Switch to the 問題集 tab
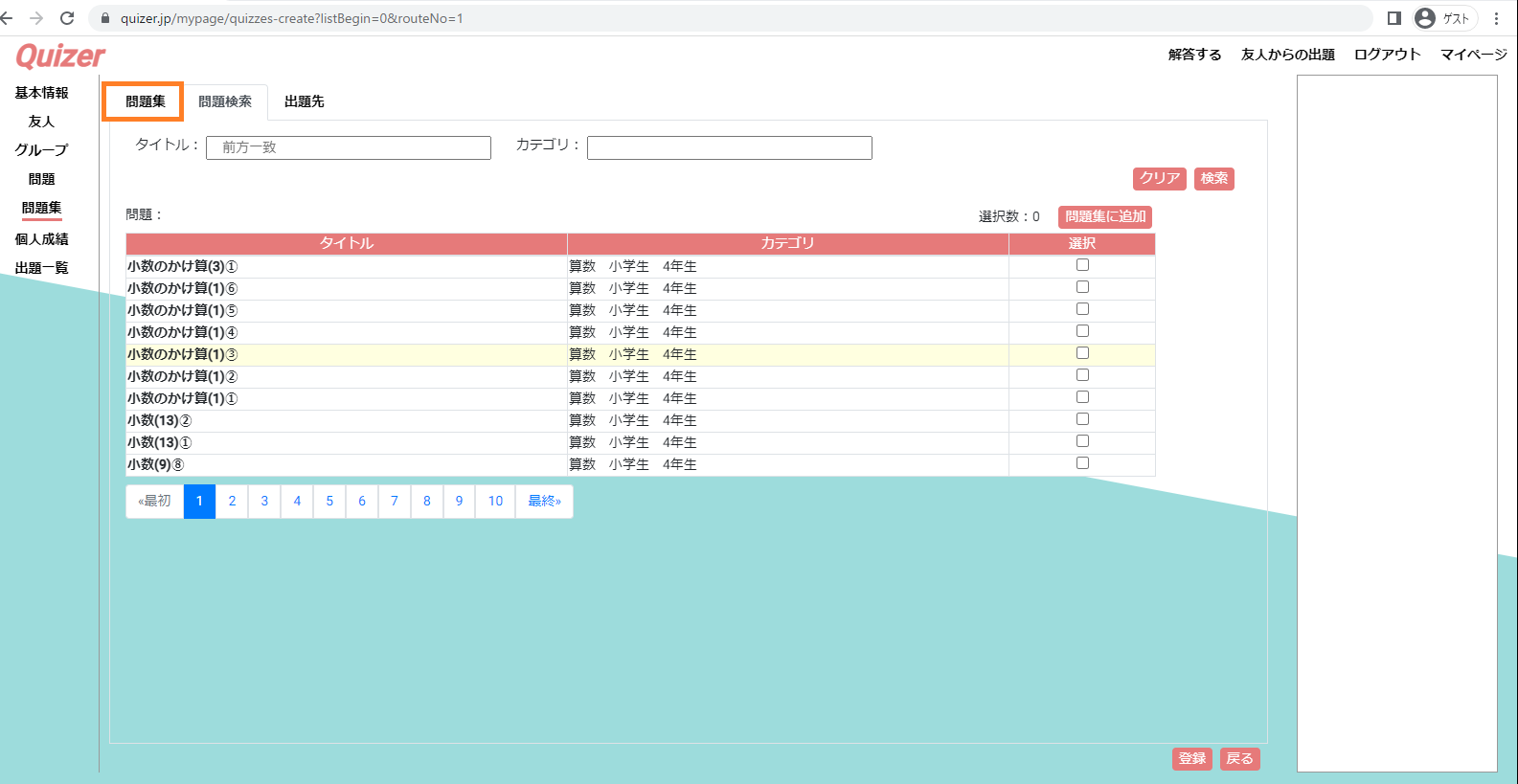Screen dimensions: 1518x784 (x=145, y=101)
